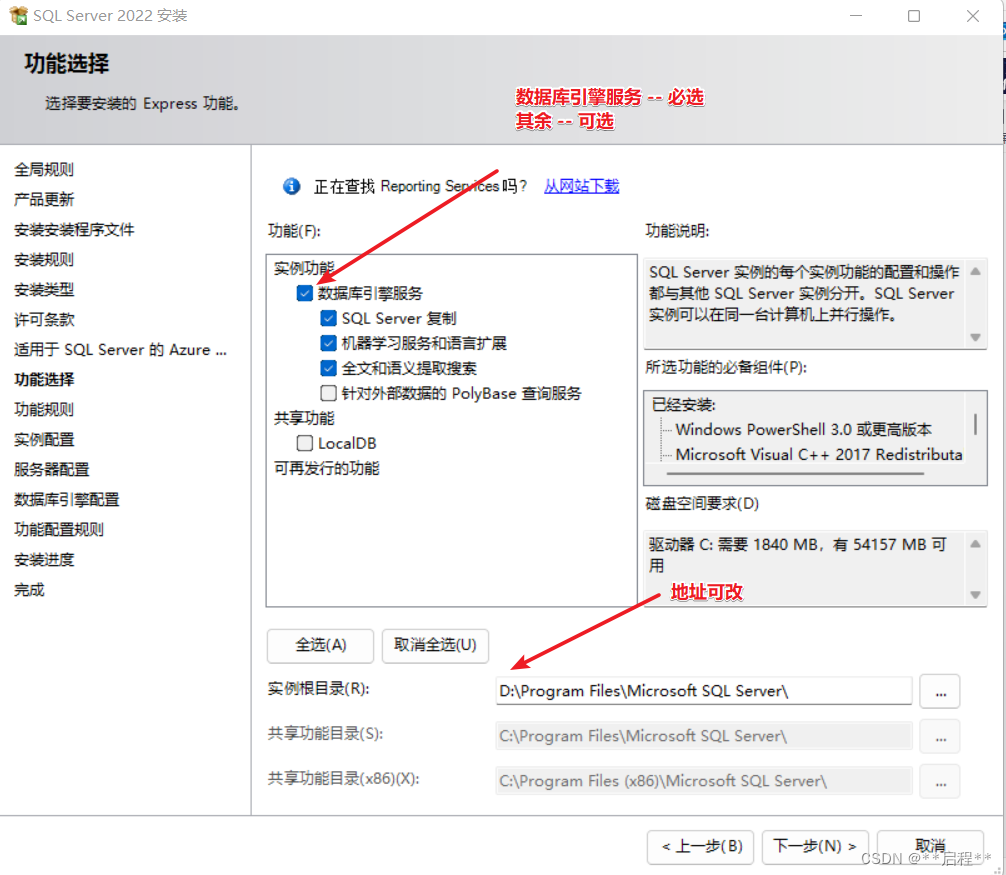Select 可再发行的功能 node in feature tree
The image size is (1006, 875).
point(327,468)
